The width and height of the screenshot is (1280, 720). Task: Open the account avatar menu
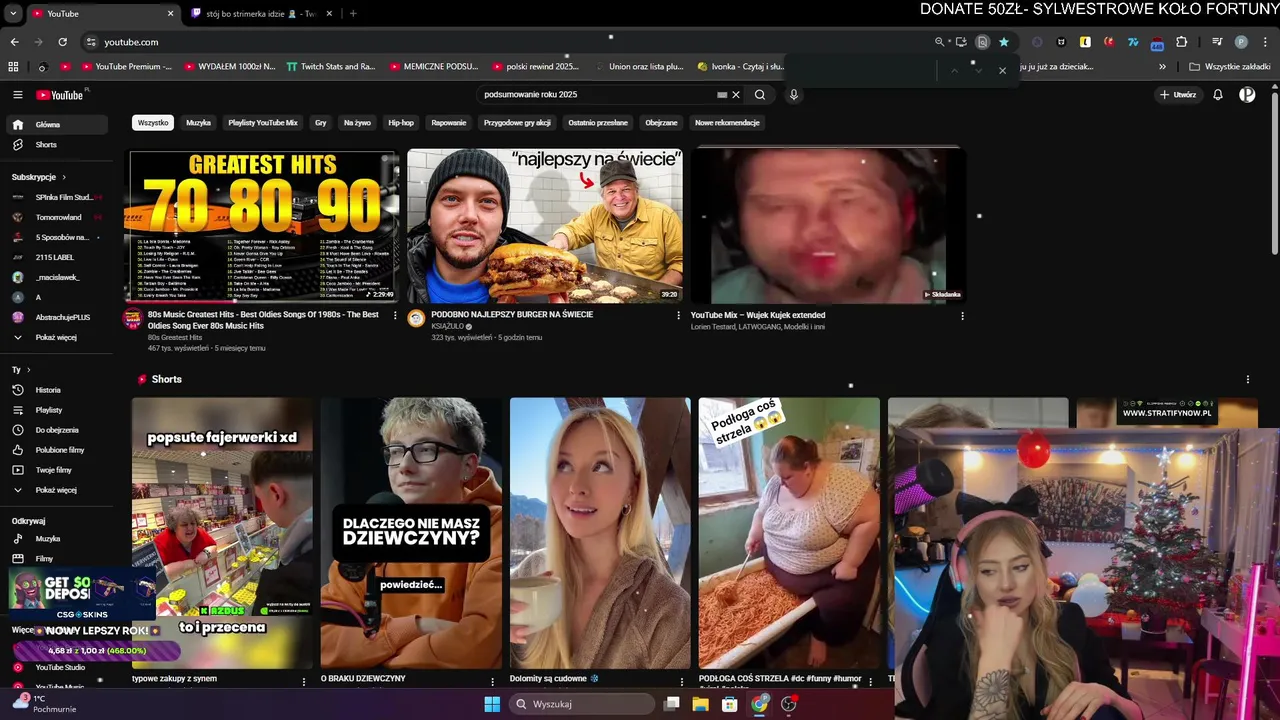coord(1247,95)
